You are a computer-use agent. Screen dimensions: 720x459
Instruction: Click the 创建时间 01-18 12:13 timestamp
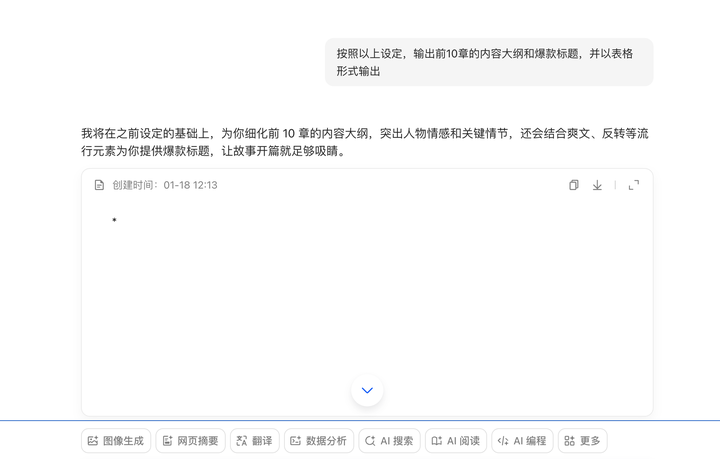(x=165, y=185)
